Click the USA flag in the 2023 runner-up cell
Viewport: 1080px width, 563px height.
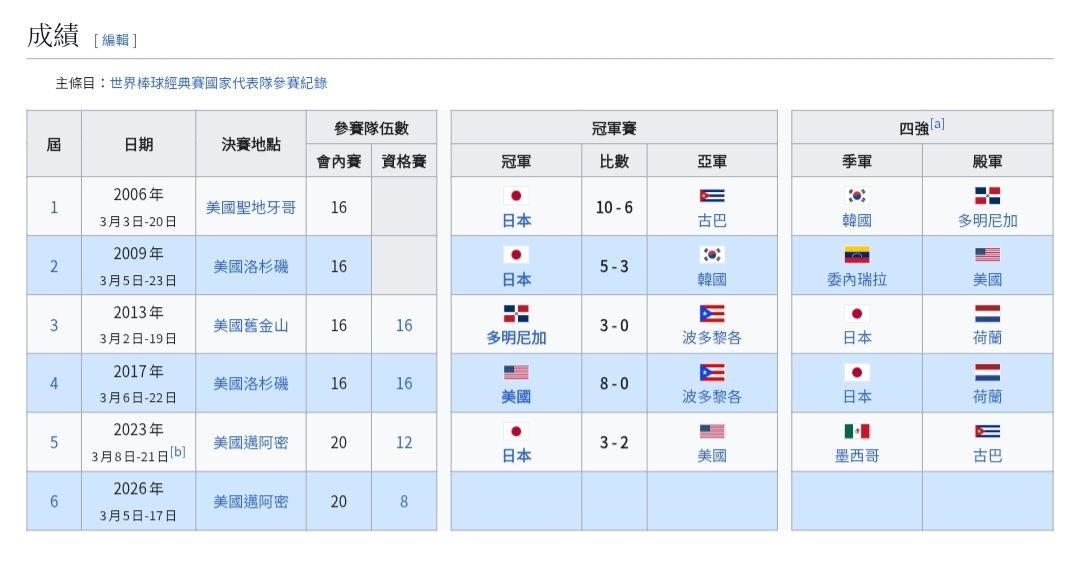tap(712, 431)
